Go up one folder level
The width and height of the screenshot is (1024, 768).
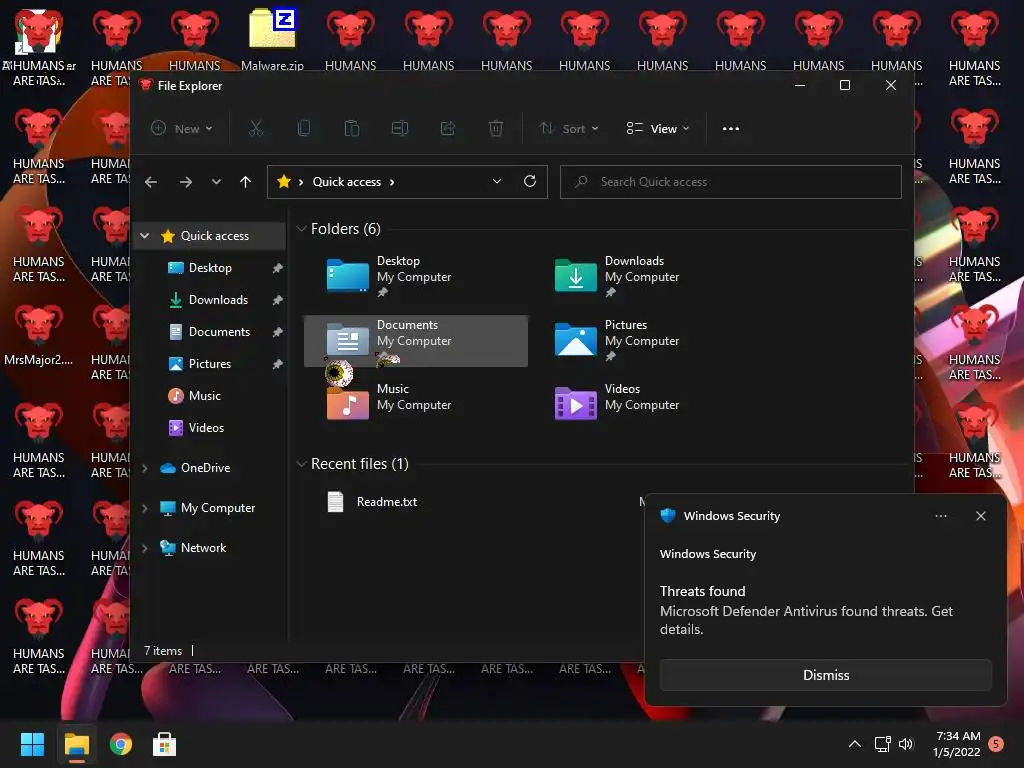(x=246, y=182)
